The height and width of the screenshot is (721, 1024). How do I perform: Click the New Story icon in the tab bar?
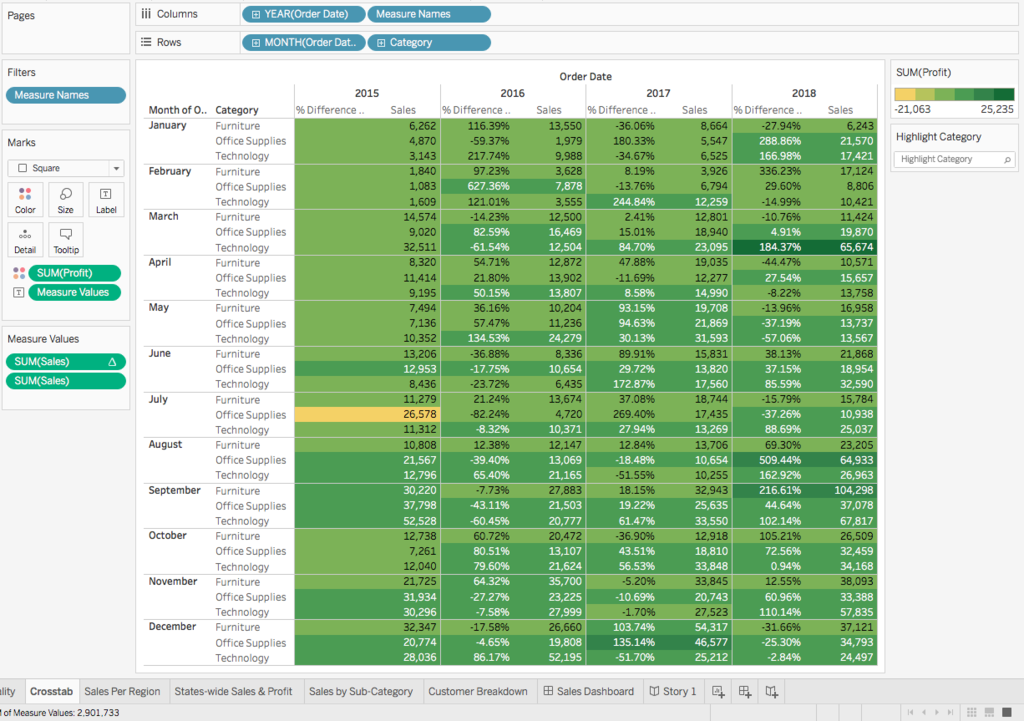[771, 692]
